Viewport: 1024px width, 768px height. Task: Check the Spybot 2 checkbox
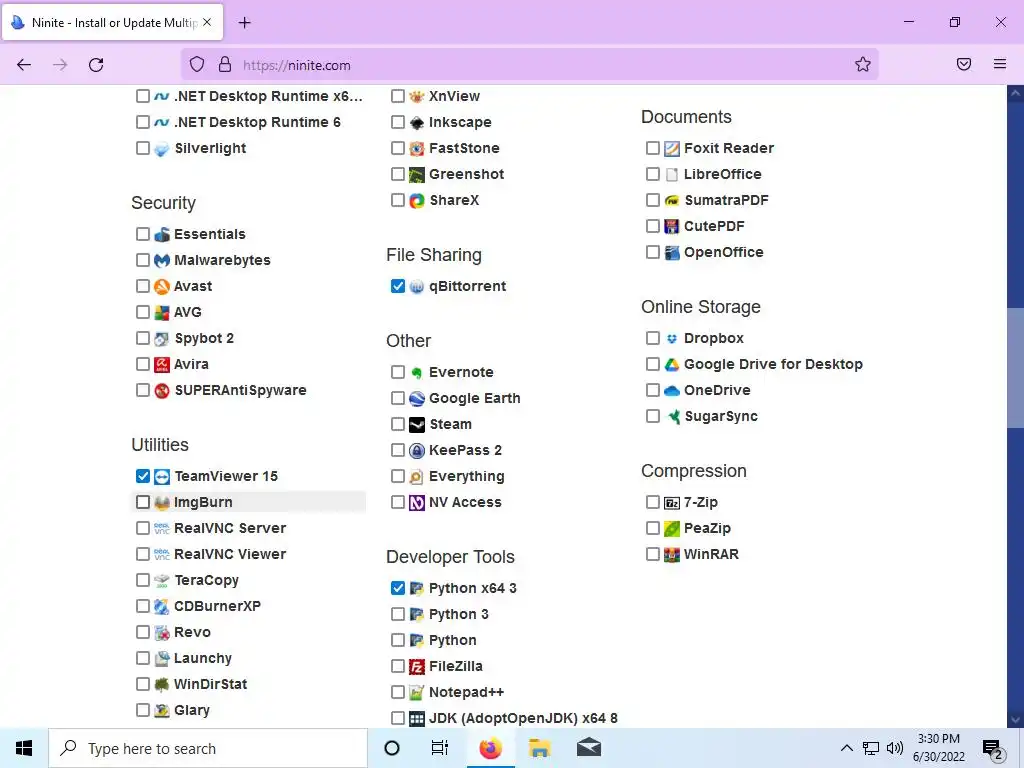pyautogui.click(x=143, y=338)
